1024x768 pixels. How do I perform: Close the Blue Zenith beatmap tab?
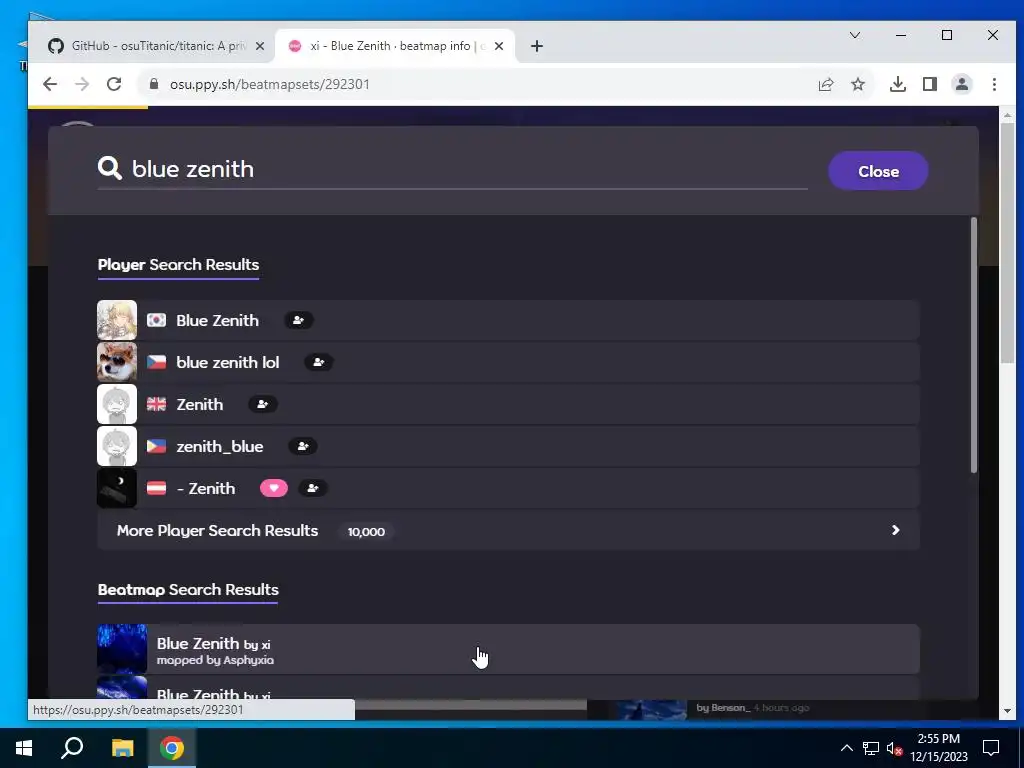coord(499,46)
